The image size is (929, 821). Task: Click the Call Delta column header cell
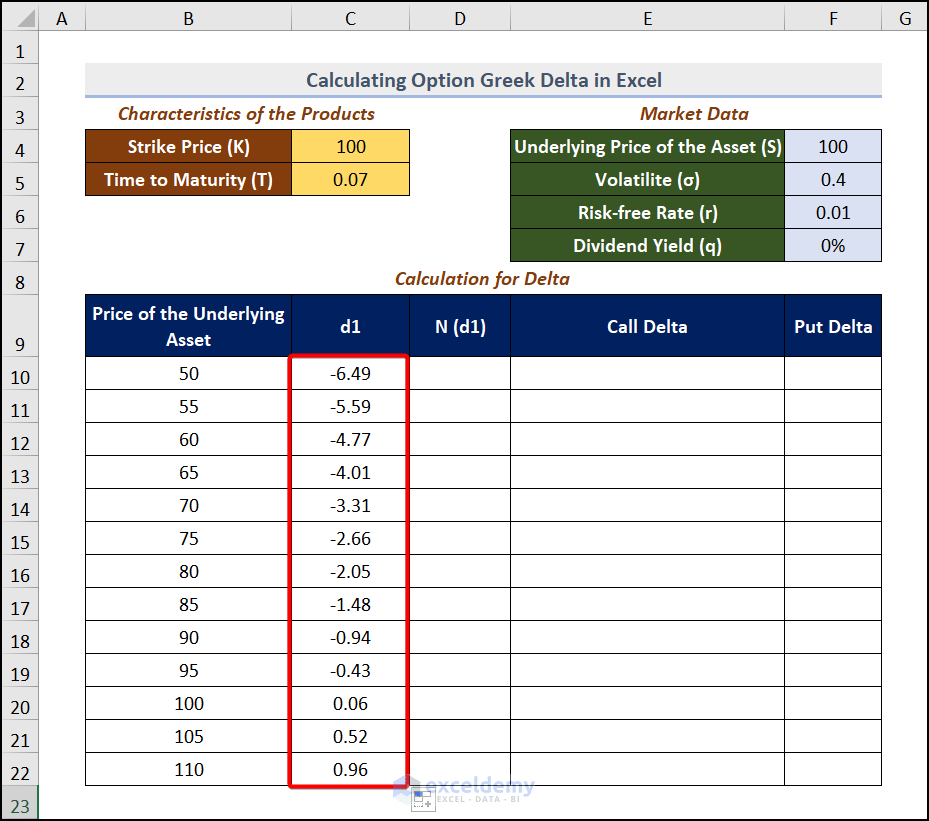pyautogui.click(x=647, y=325)
